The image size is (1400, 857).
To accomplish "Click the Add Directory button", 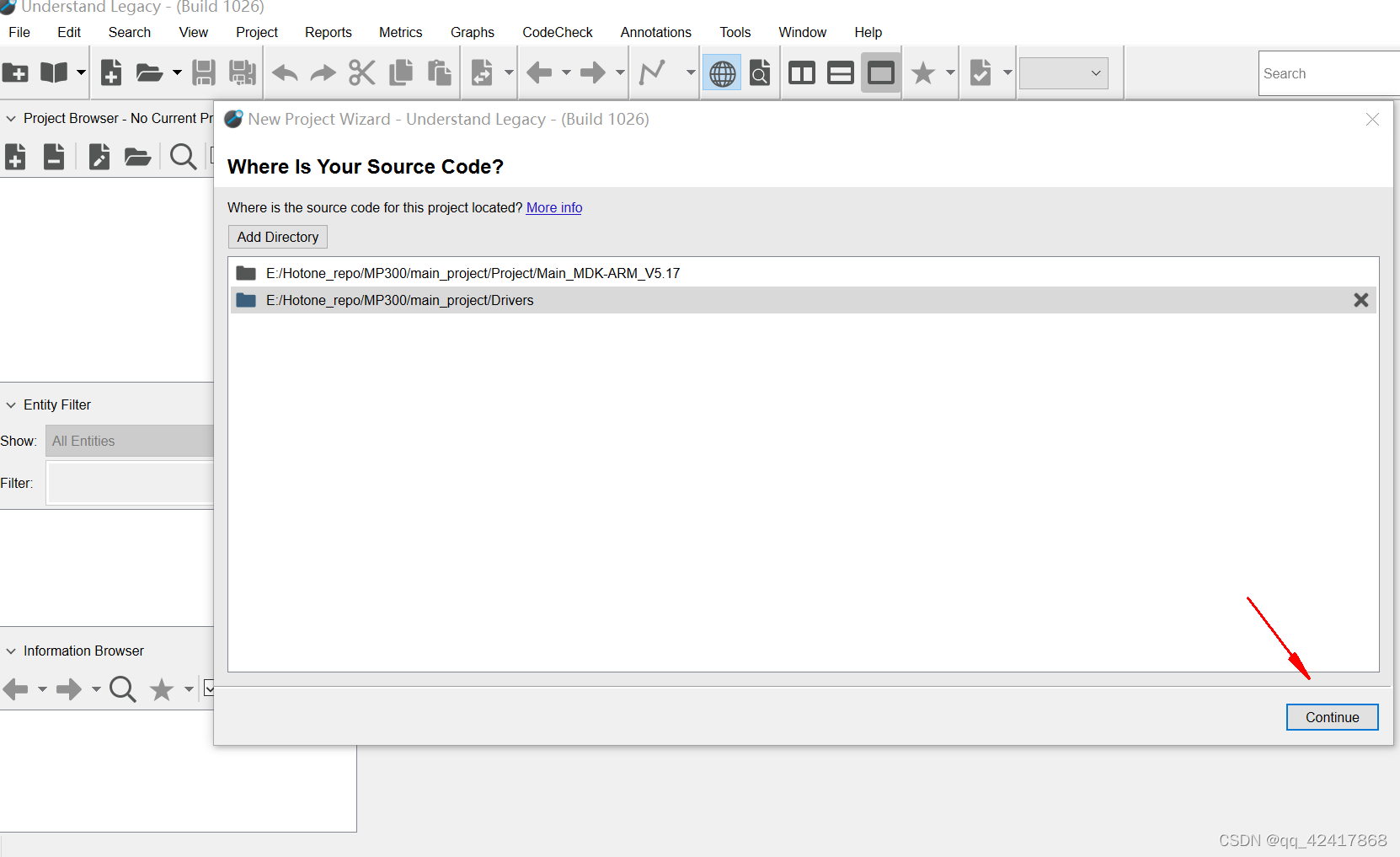I will click(278, 237).
